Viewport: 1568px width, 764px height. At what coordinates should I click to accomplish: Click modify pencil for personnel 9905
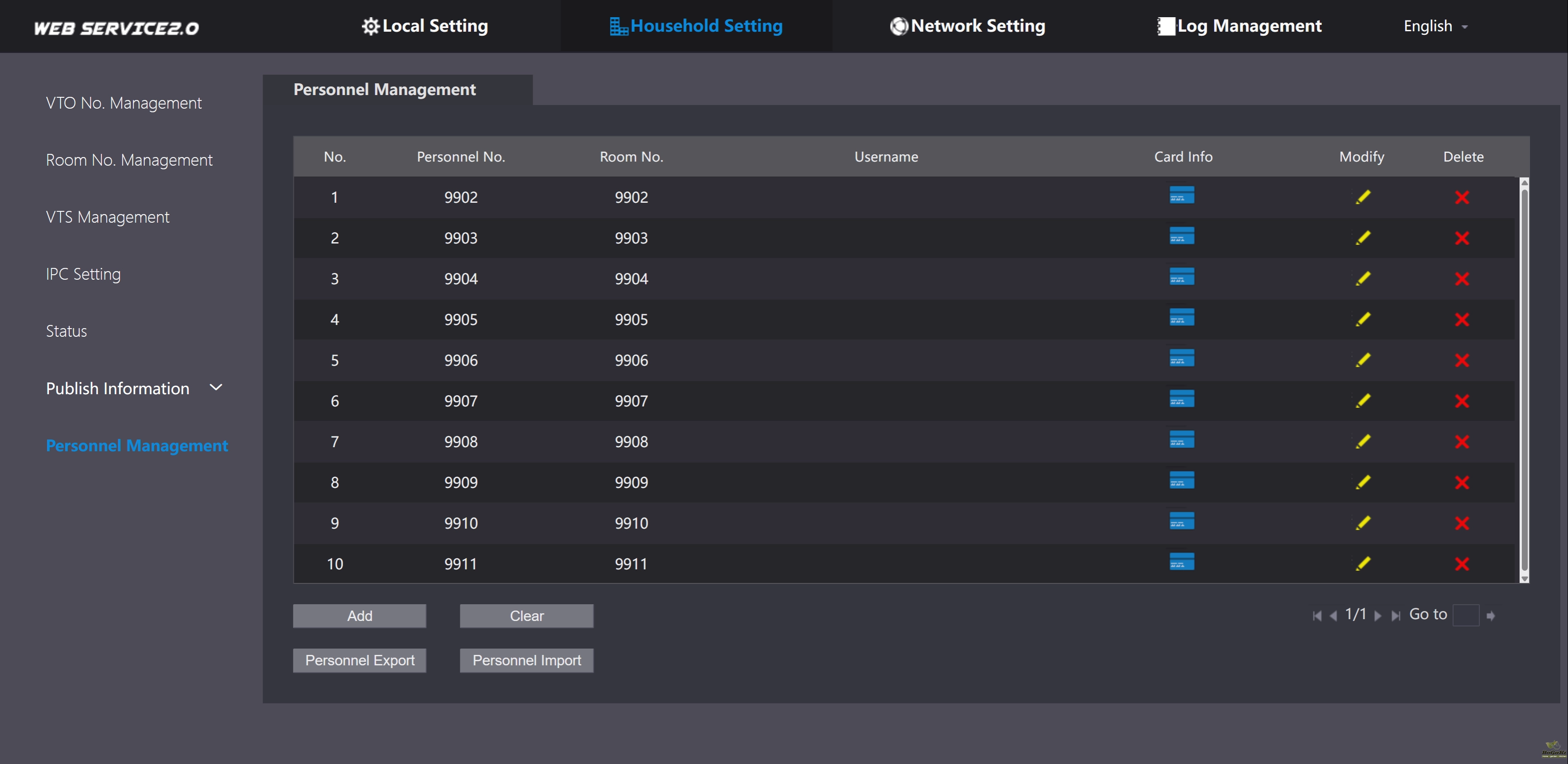[1363, 319]
